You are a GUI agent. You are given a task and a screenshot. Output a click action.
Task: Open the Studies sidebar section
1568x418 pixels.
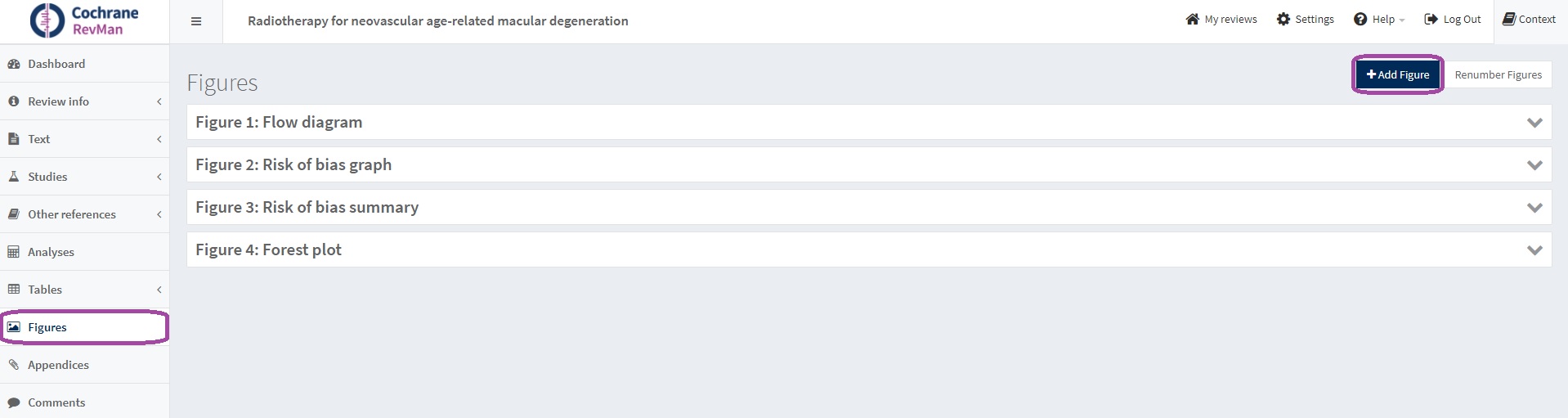pyautogui.click(x=47, y=177)
